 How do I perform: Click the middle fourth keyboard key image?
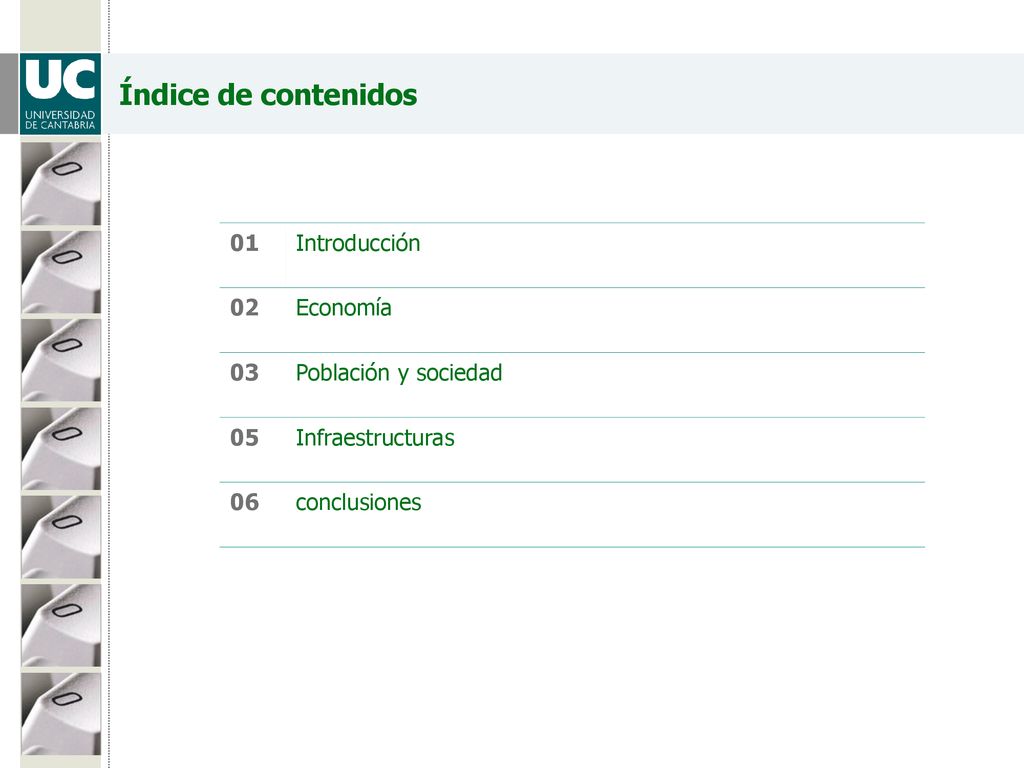click(x=61, y=449)
